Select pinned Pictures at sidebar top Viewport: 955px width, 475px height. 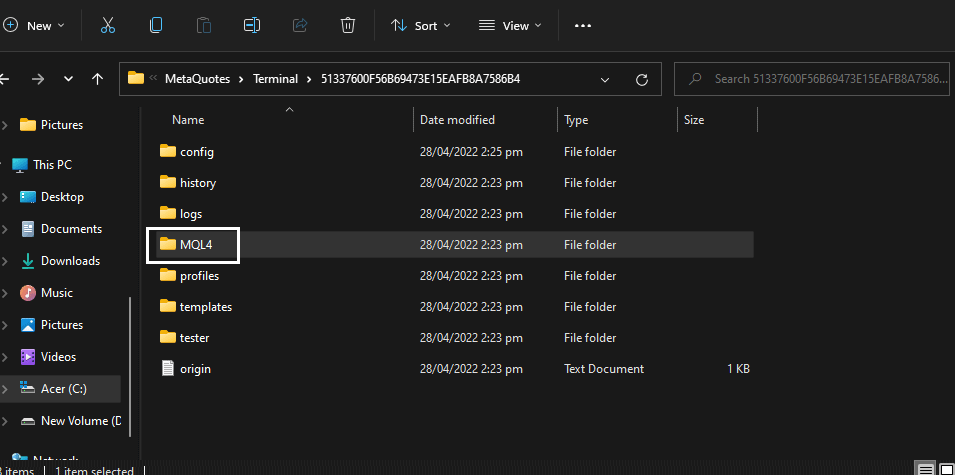pyautogui.click(x=62, y=125)
